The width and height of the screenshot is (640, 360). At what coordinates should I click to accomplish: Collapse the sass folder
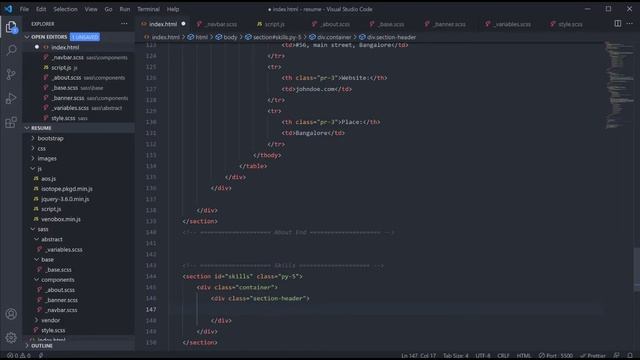tap(43, 229)
